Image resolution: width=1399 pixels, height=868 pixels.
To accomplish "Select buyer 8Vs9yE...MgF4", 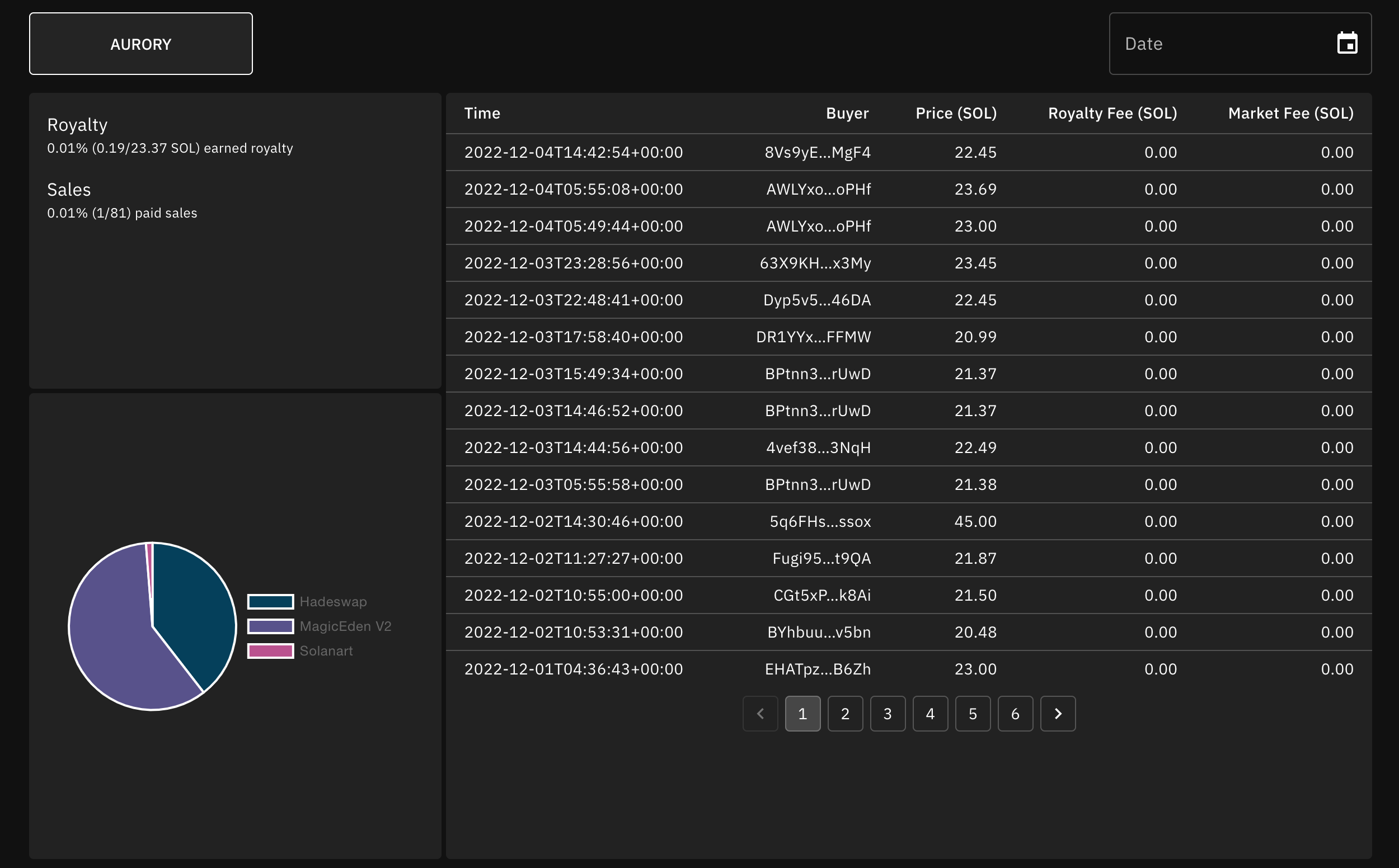I will click(x=818, y=152).
